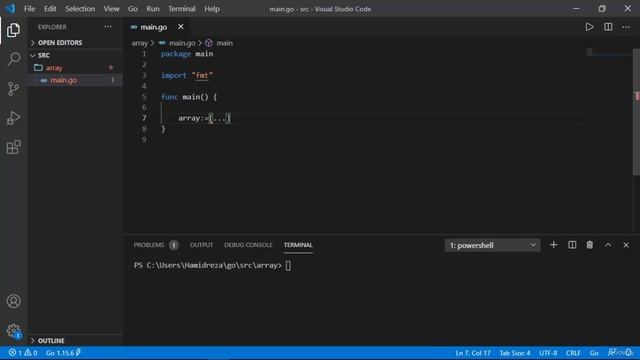Click line number 5 in gutter
The image size is (640, 360).
click(144, 97)
